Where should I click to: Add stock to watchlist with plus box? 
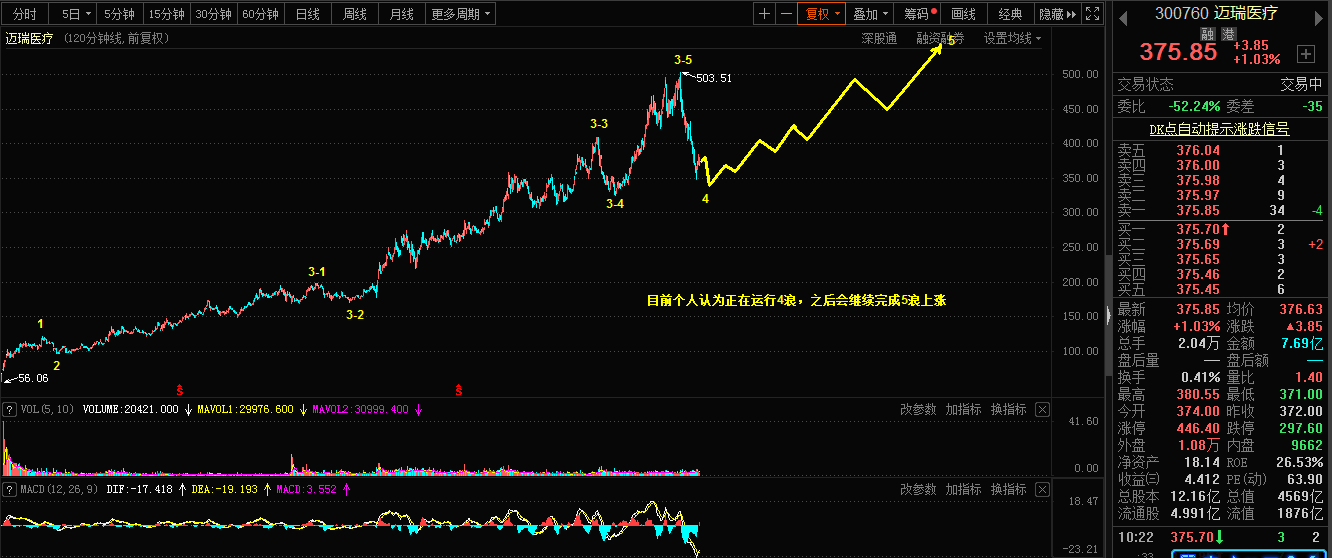pos(1305,53)
